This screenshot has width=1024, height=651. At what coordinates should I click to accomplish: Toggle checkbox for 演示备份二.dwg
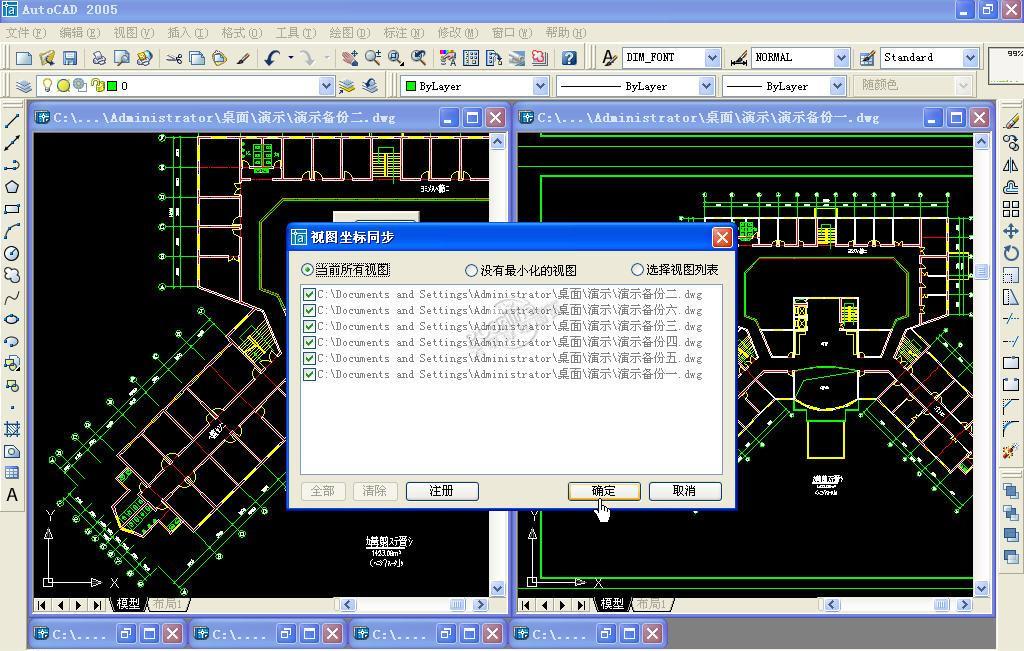[x=310, y=294]
